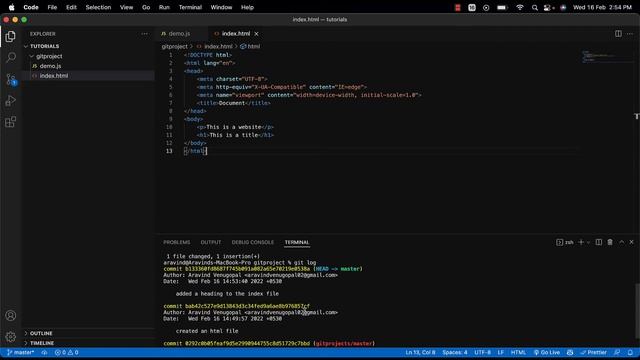This screenshot has width=640, height=360.
Task: Open the File menu
Action: [x=52, y=7]
